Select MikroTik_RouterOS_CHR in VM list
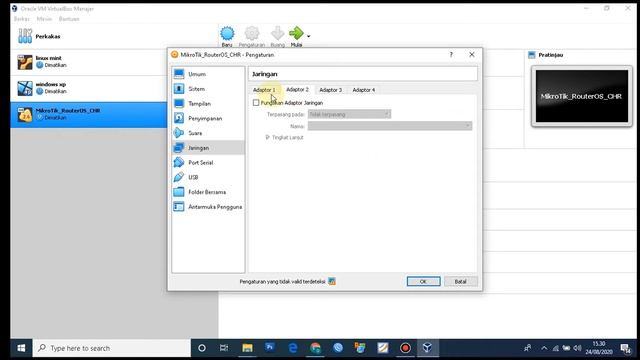The image size is (640, 360). [x=89, y=115]
